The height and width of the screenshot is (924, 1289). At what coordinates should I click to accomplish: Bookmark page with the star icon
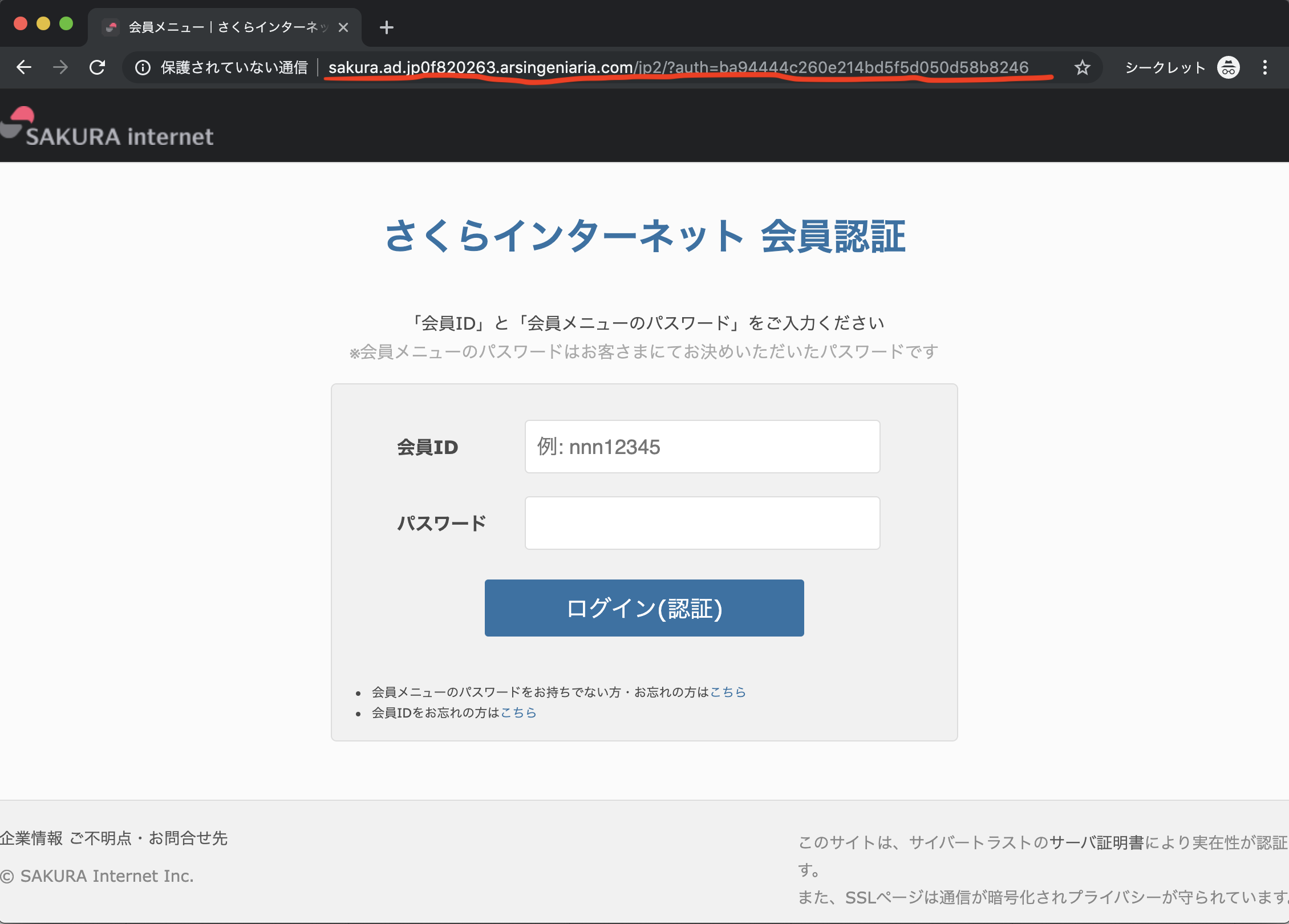(1082, 68)
